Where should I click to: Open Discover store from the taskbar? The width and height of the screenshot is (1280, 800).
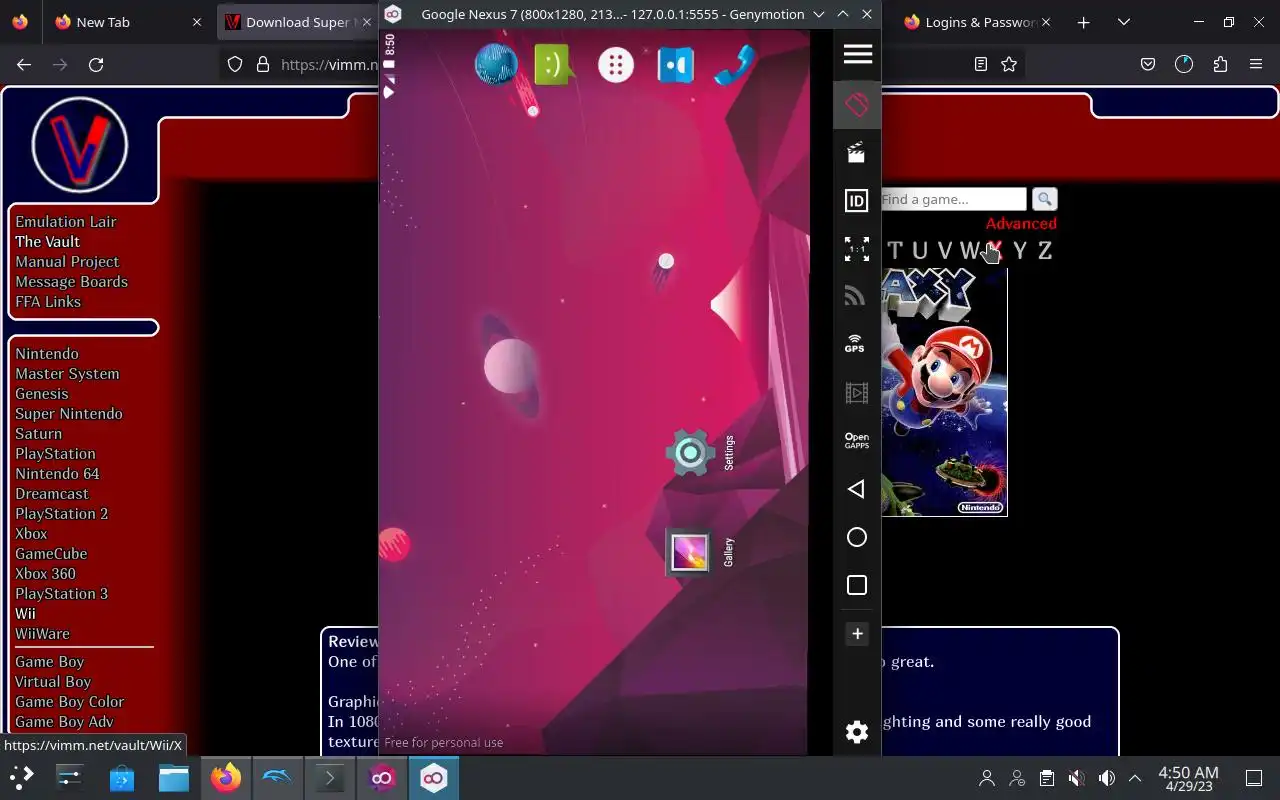click(x=122, y=777)
